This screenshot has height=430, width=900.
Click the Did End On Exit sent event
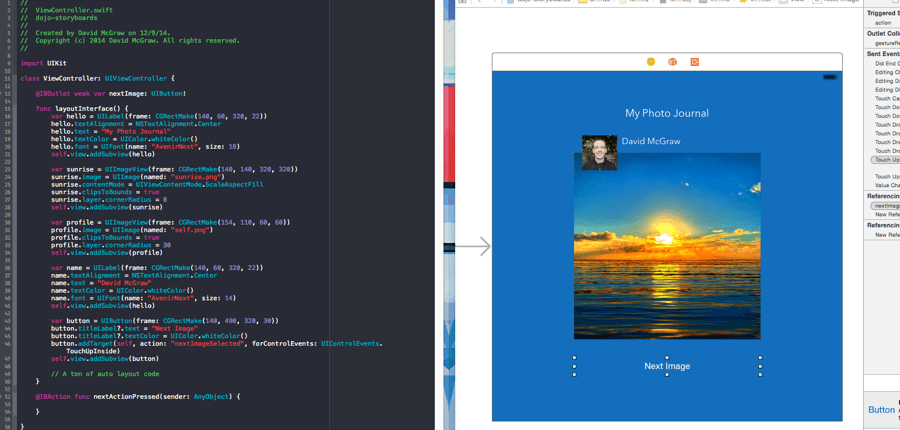886,63
